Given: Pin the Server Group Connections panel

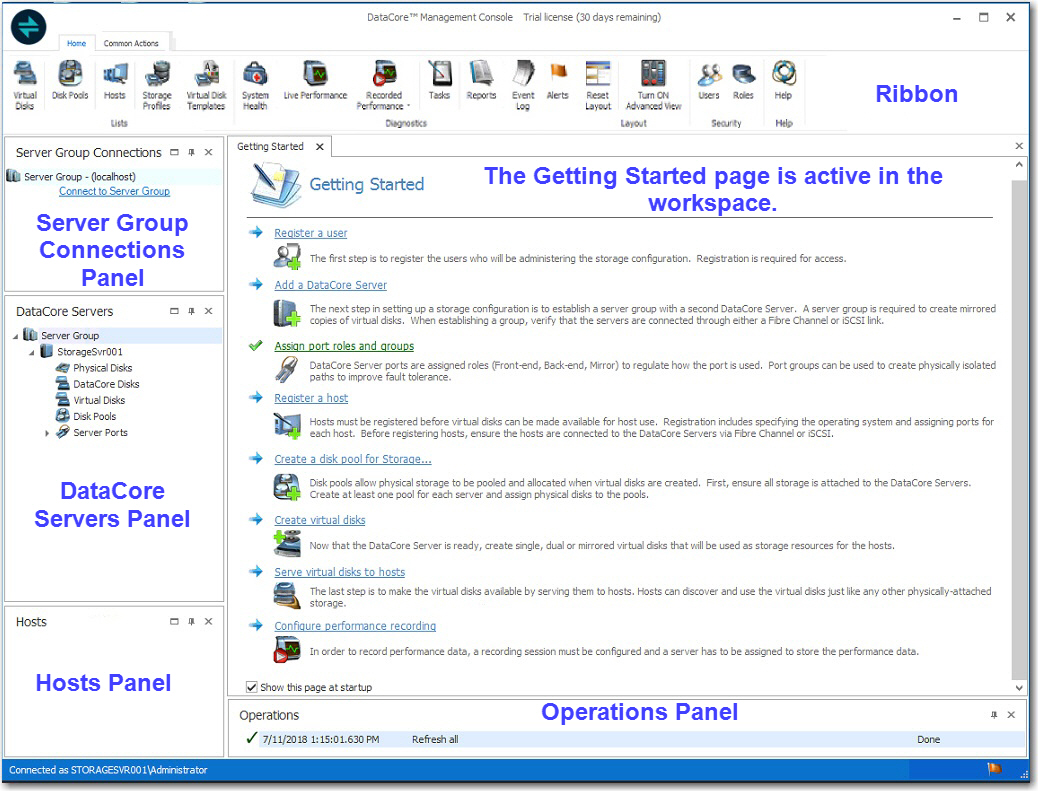Looking at the screenshot, I should click(191, 152).
